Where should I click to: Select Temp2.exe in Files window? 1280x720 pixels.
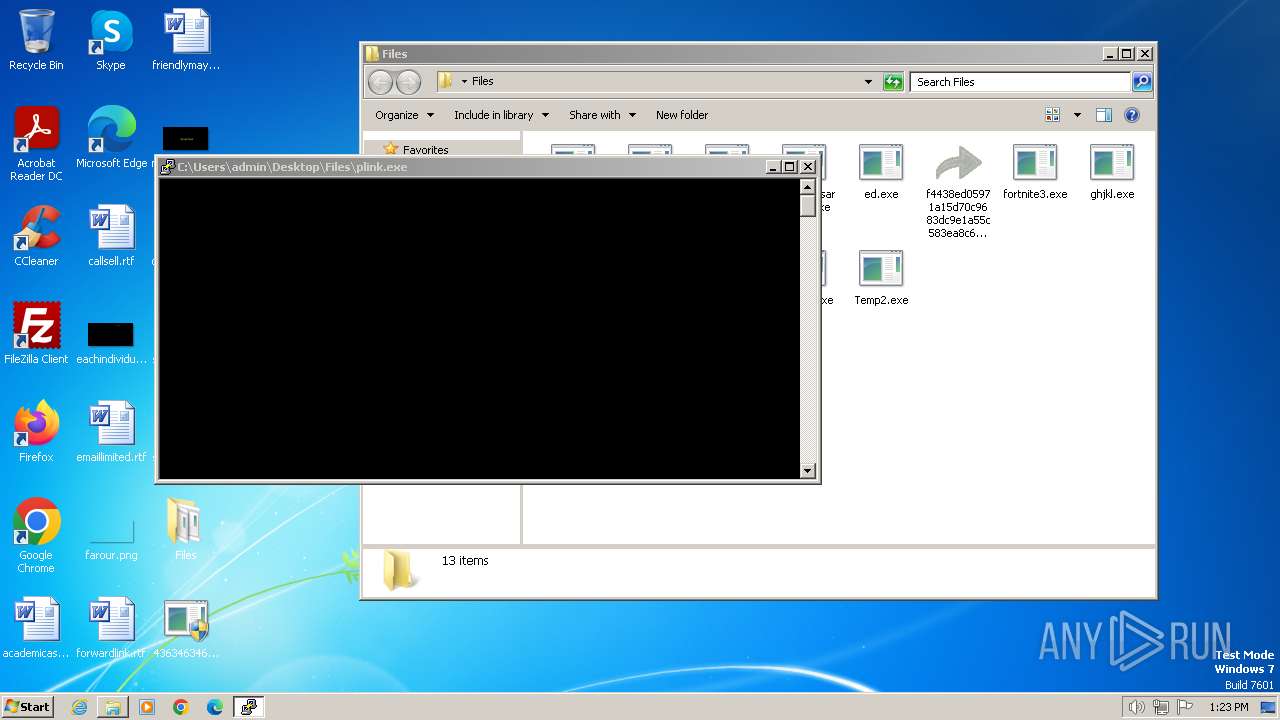pyautogui.click(x=881, y=278)
